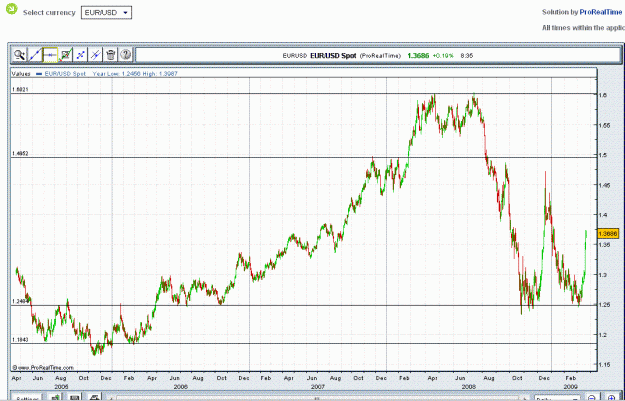Open help with the question mark icon
625x401 pixels.
126,55
